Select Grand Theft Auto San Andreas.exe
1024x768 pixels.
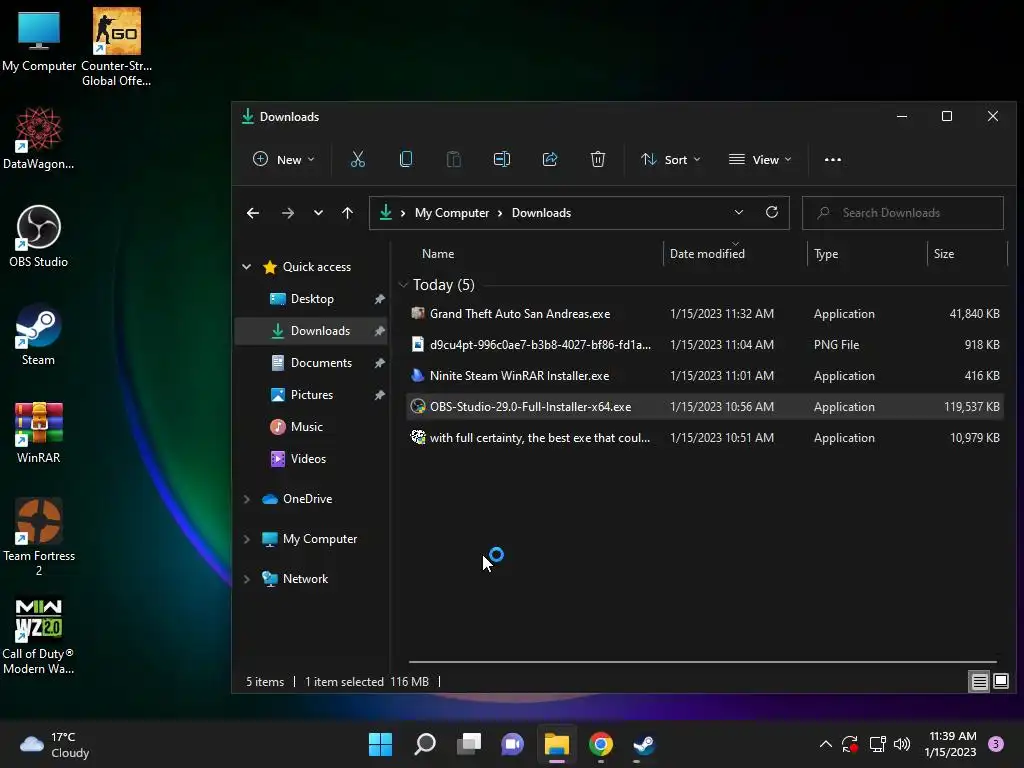click(x=705, y=313)
